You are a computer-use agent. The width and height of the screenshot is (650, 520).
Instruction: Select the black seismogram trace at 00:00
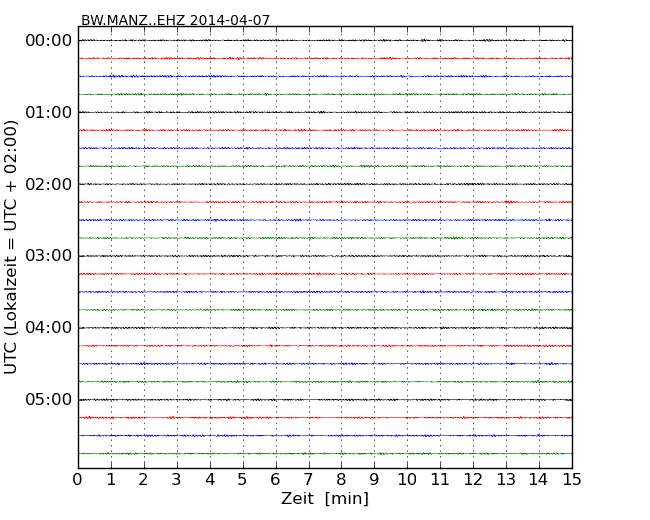pyautogui.click(x=325, y=41)
